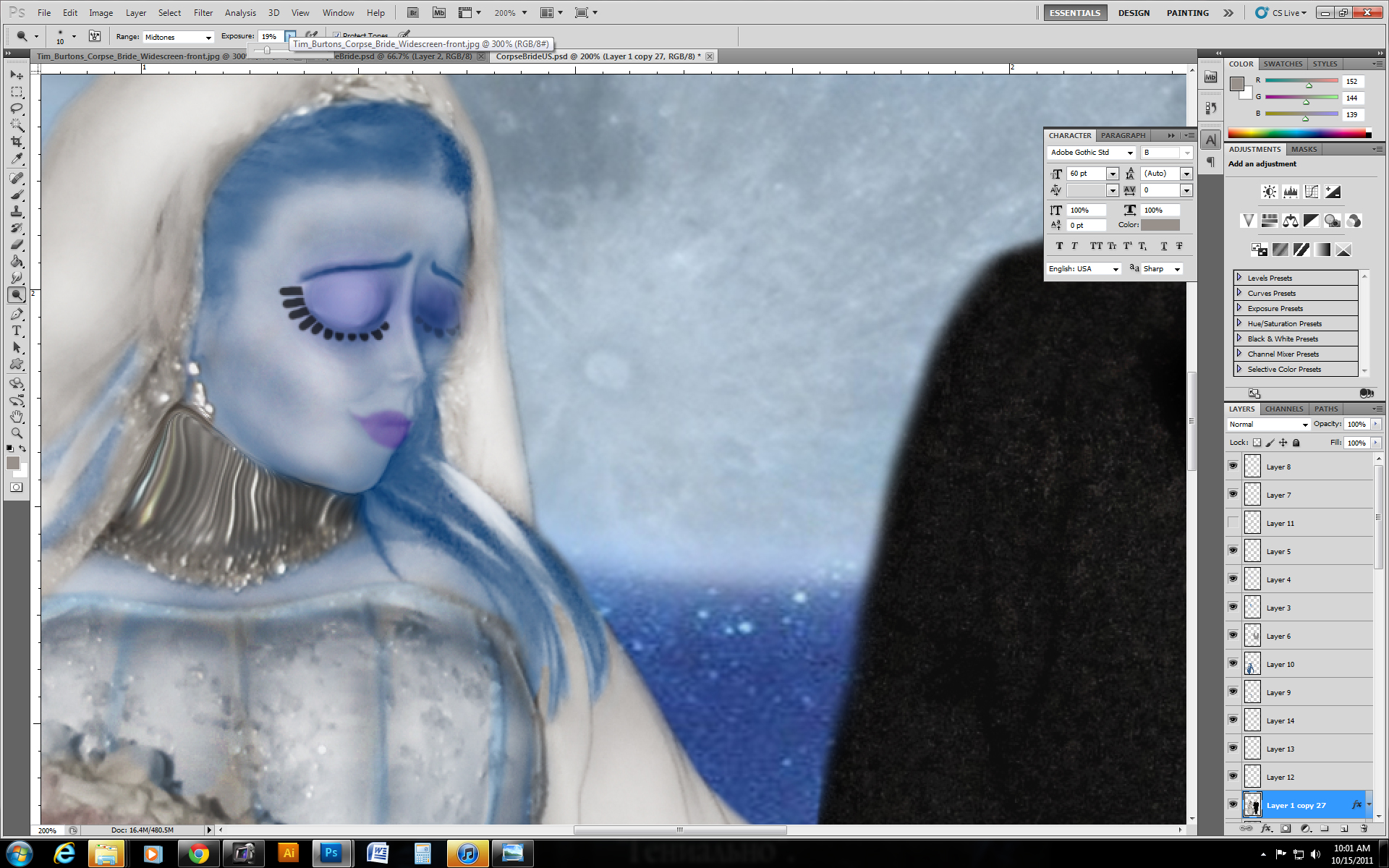Image resolution: width=1389 pixels, height=868 pixels.
Task: Switch to the Channels tab
Action: [x=1284, y=409]
